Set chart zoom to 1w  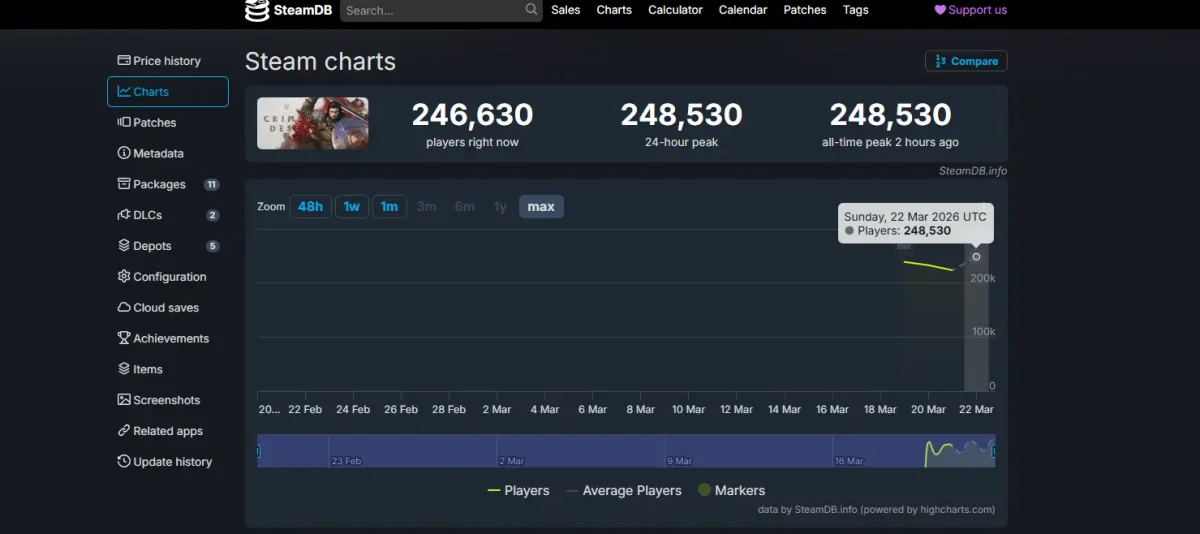tap(352, 207)
